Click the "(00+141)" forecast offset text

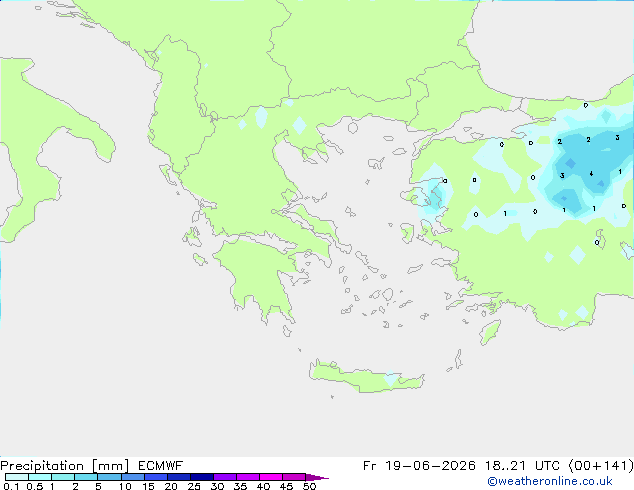pos(601,466)
